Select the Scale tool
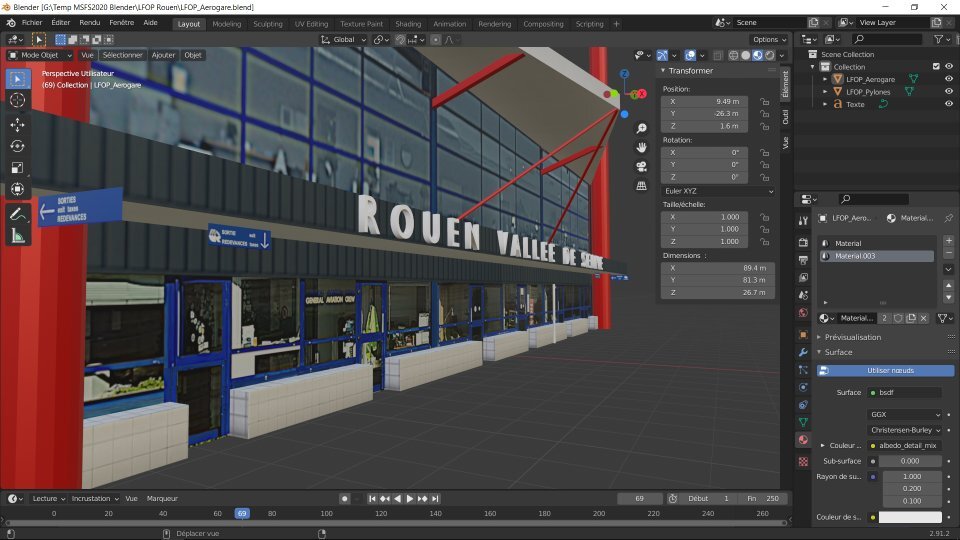Viewport: 960px width, 540px height. [17, 167]
